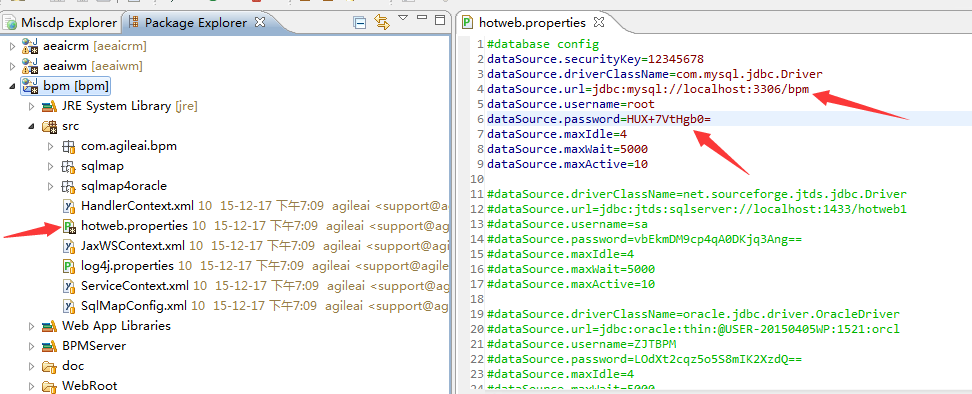Screen dimensions: 972x394
Task: Click the SqlMapConfig.xml file icon
Action: 69,306
